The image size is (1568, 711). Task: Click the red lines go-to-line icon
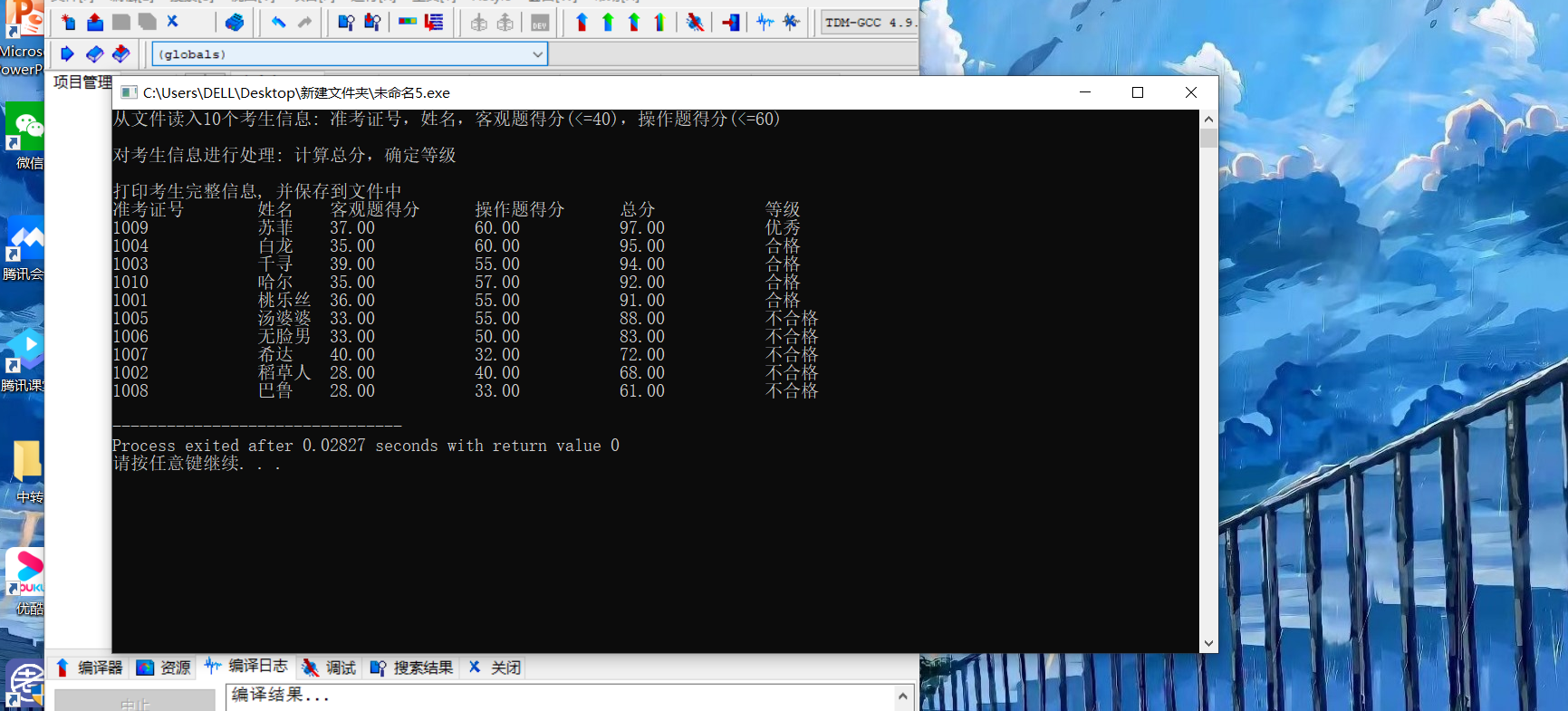pyautogui.click(x=434, y=23)
